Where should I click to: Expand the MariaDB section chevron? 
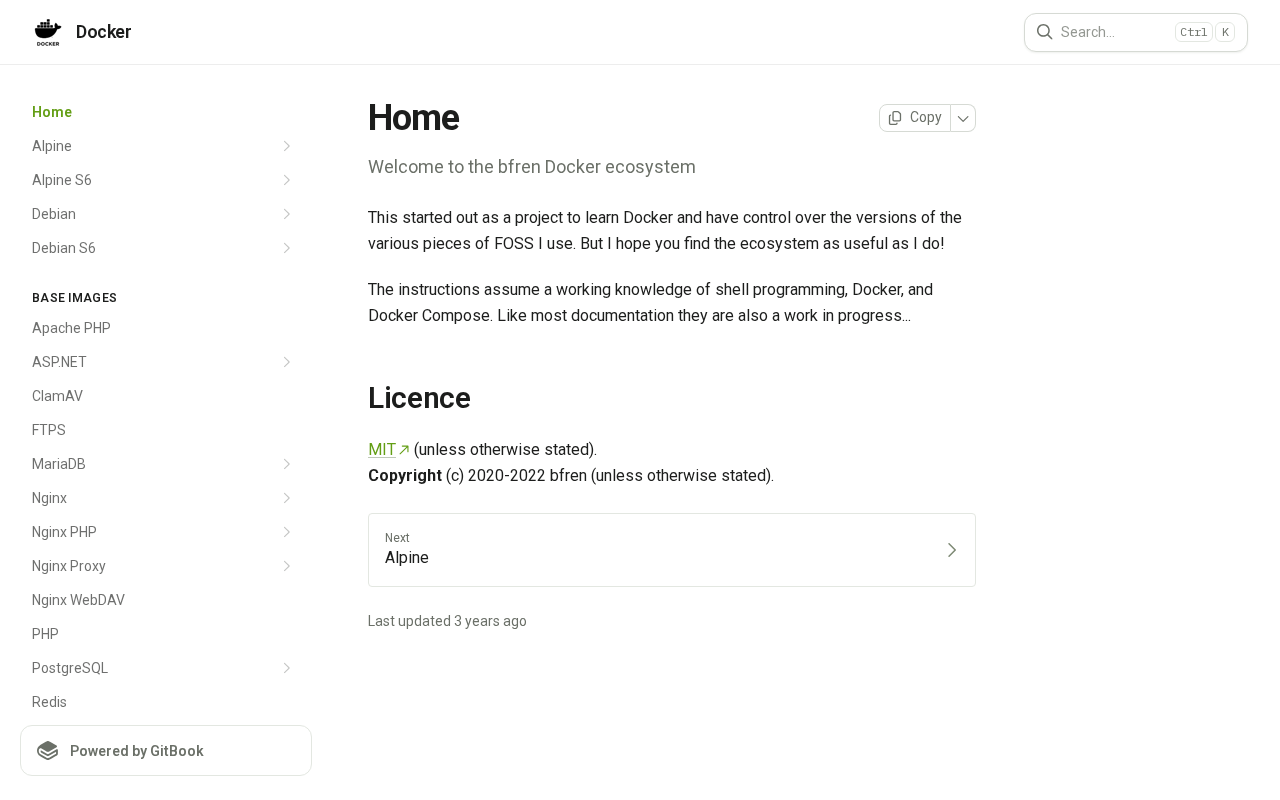(286, 464)
